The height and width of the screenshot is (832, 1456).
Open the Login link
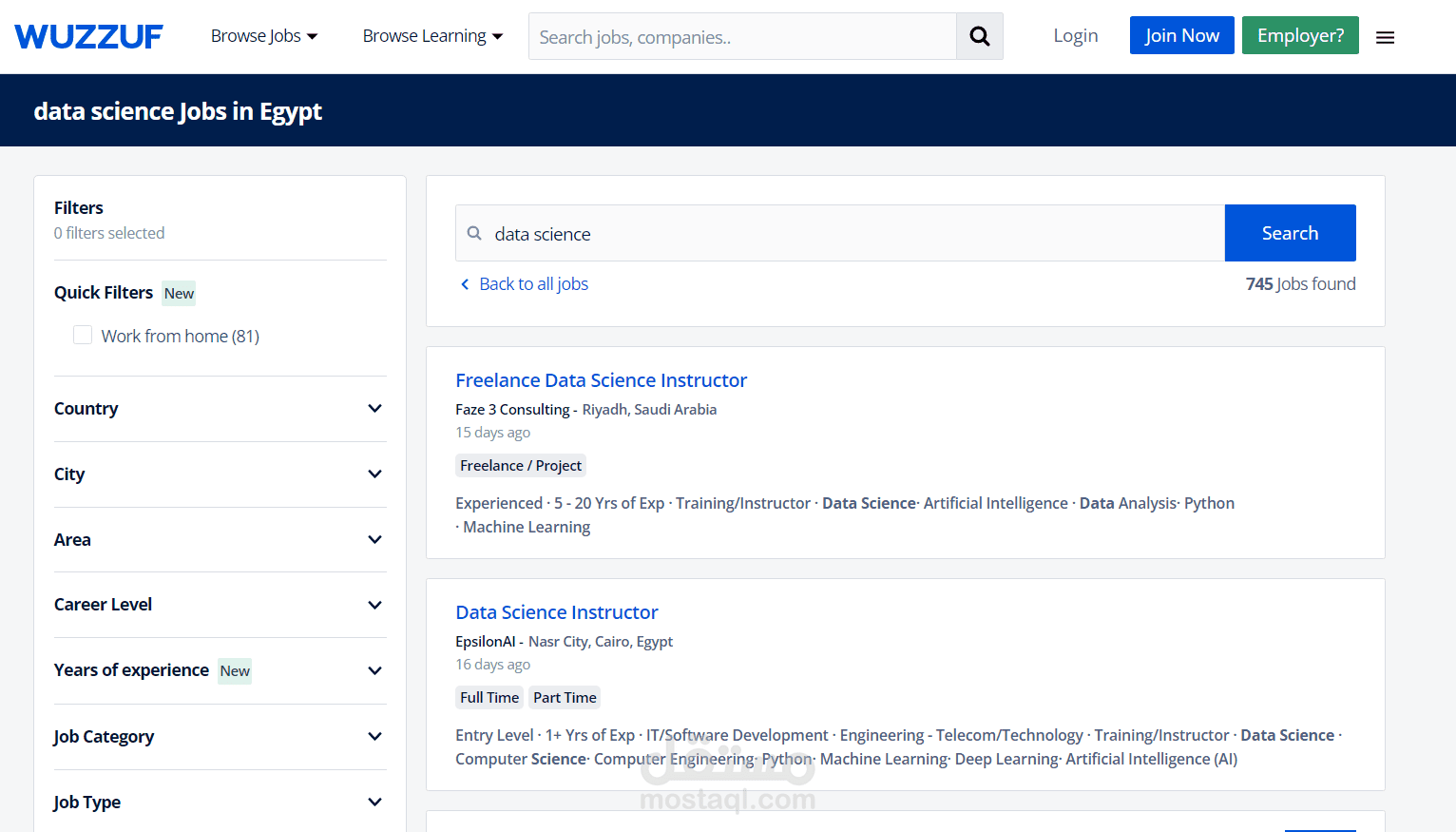pyautogui.click(x=1075, y=36)
